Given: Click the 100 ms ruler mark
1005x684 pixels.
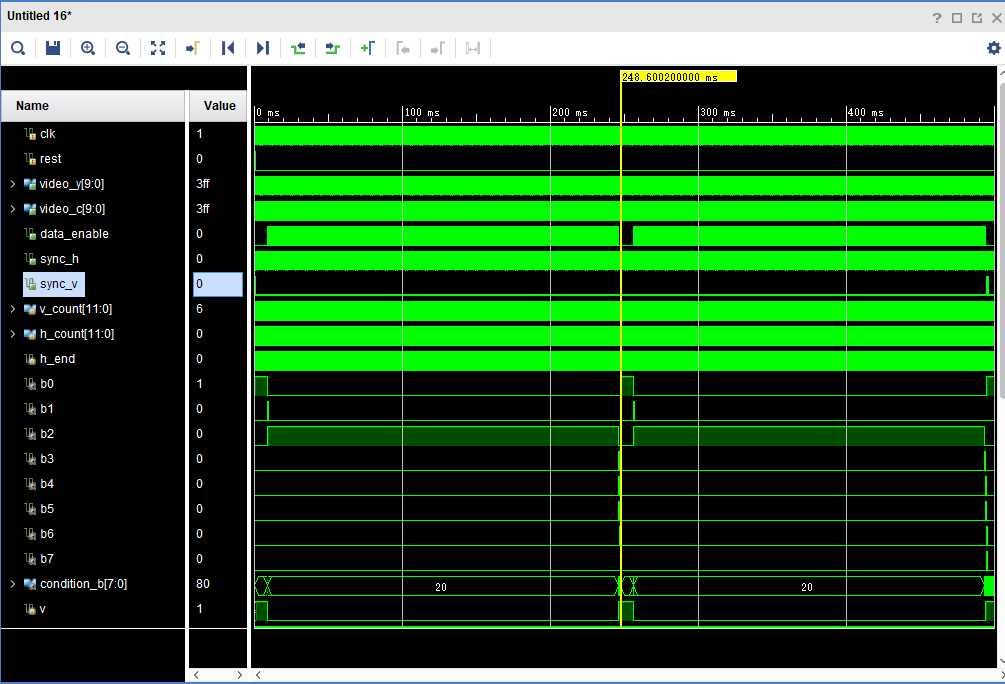Looking at the screenshot, I should pos(422,113).
